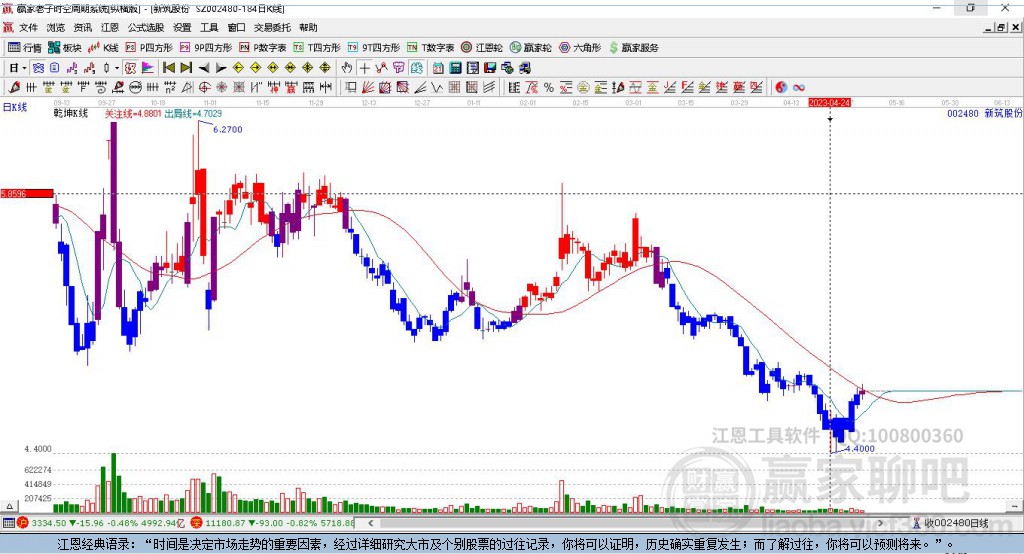Open the P数字表 tool
Screen dimensions: 1024x554
click(263, 48)
